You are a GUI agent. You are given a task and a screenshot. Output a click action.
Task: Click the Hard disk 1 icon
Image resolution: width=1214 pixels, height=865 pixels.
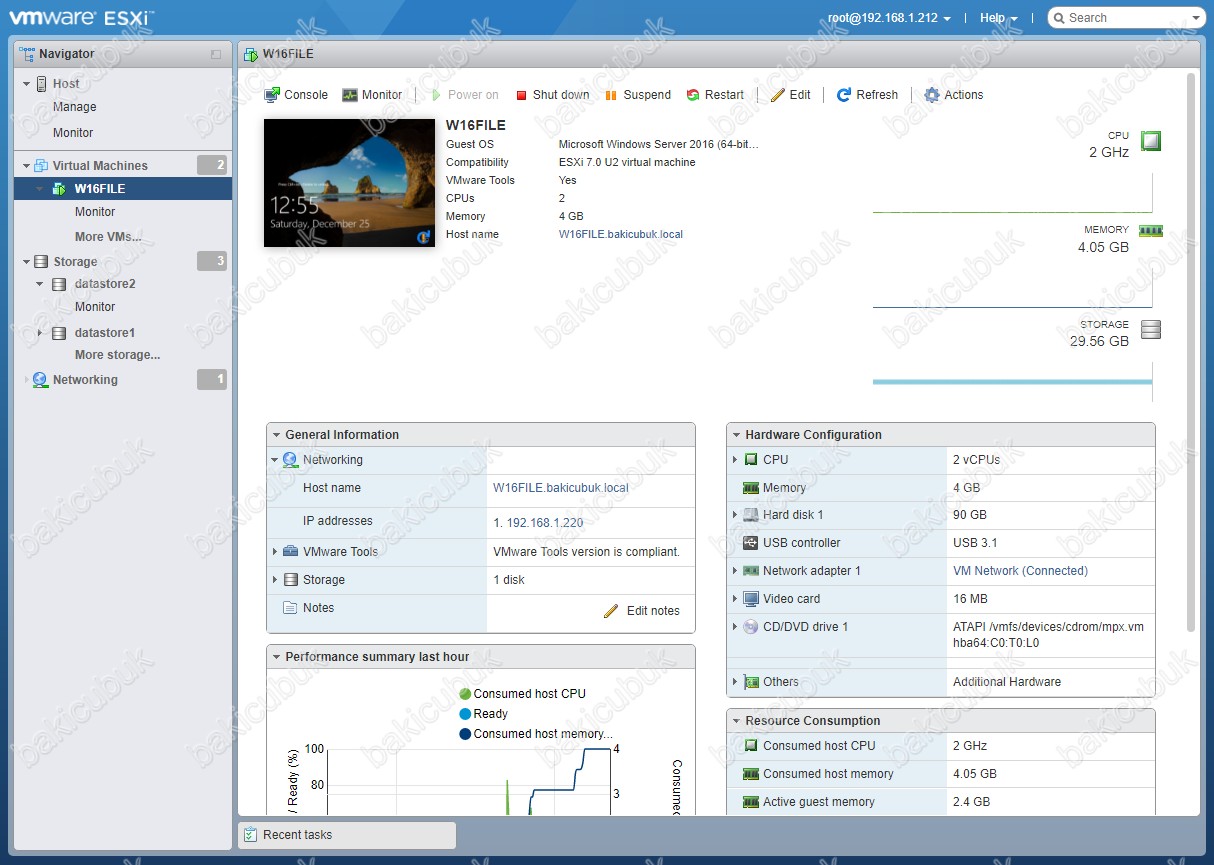point(751,515)
